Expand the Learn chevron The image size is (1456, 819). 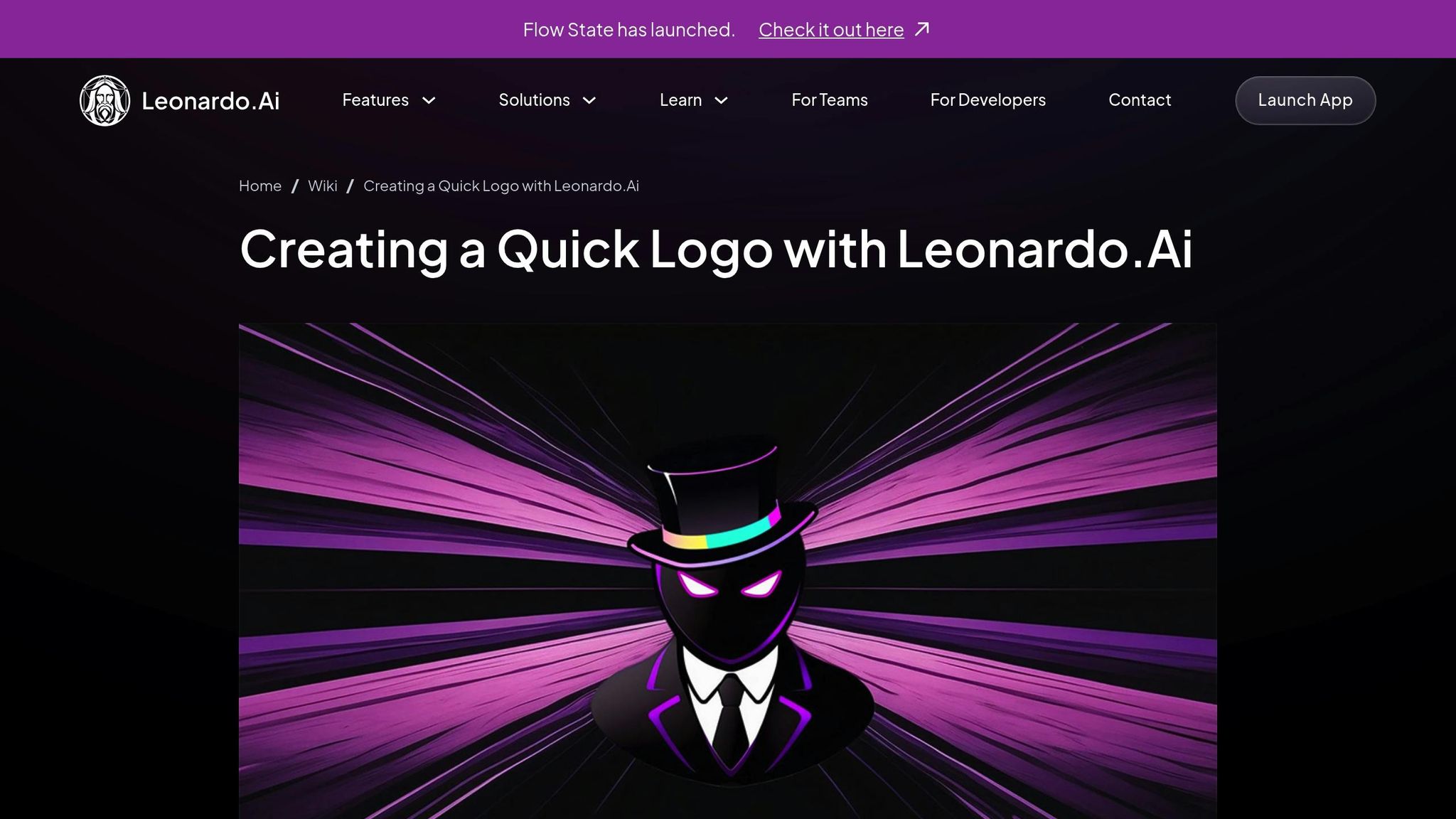pyautogui.click(x=721, y=100)
